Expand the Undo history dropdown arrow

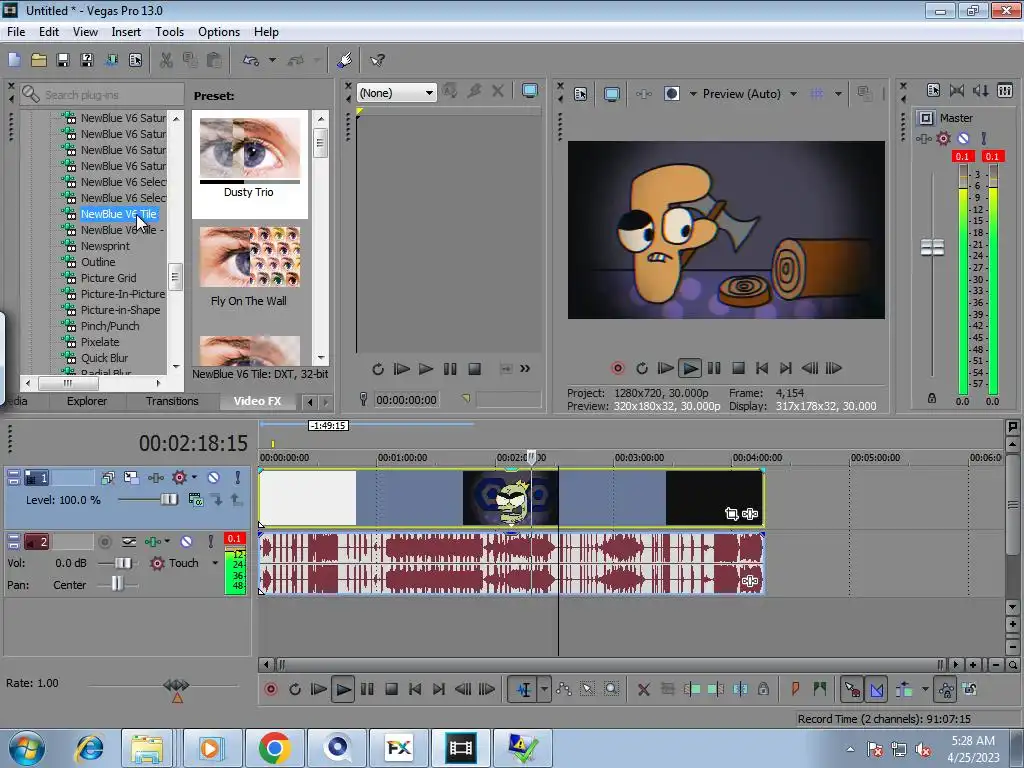272,60
